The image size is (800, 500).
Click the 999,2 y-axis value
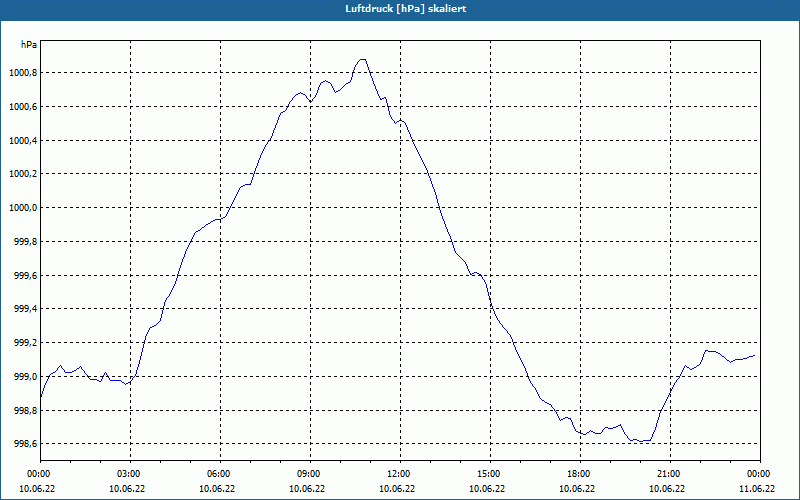[x=25, y=343]
